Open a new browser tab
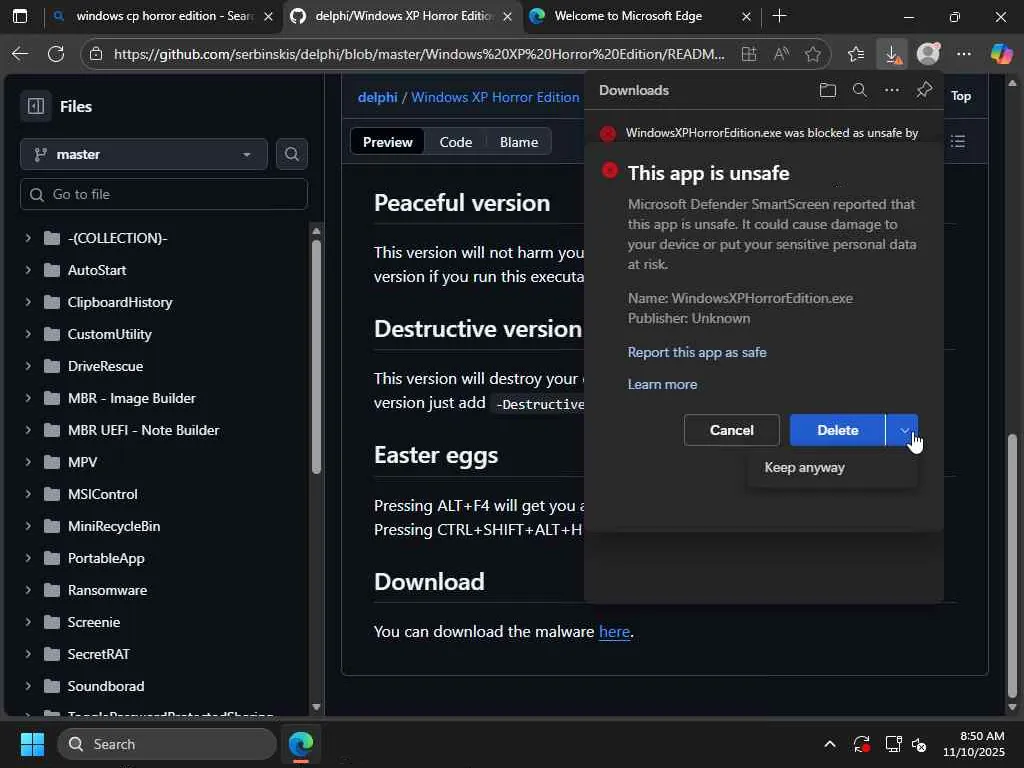1024x768 pixels. click(779, 16)
